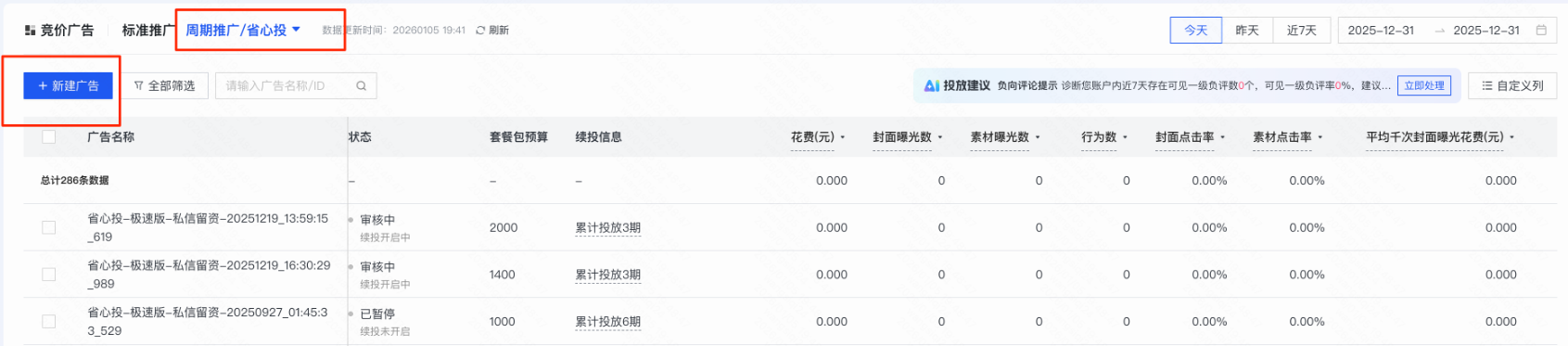Focus the 请输入广告名称/ID search field
This screenshot has height=346, width=1568.
tap(296, 86)
